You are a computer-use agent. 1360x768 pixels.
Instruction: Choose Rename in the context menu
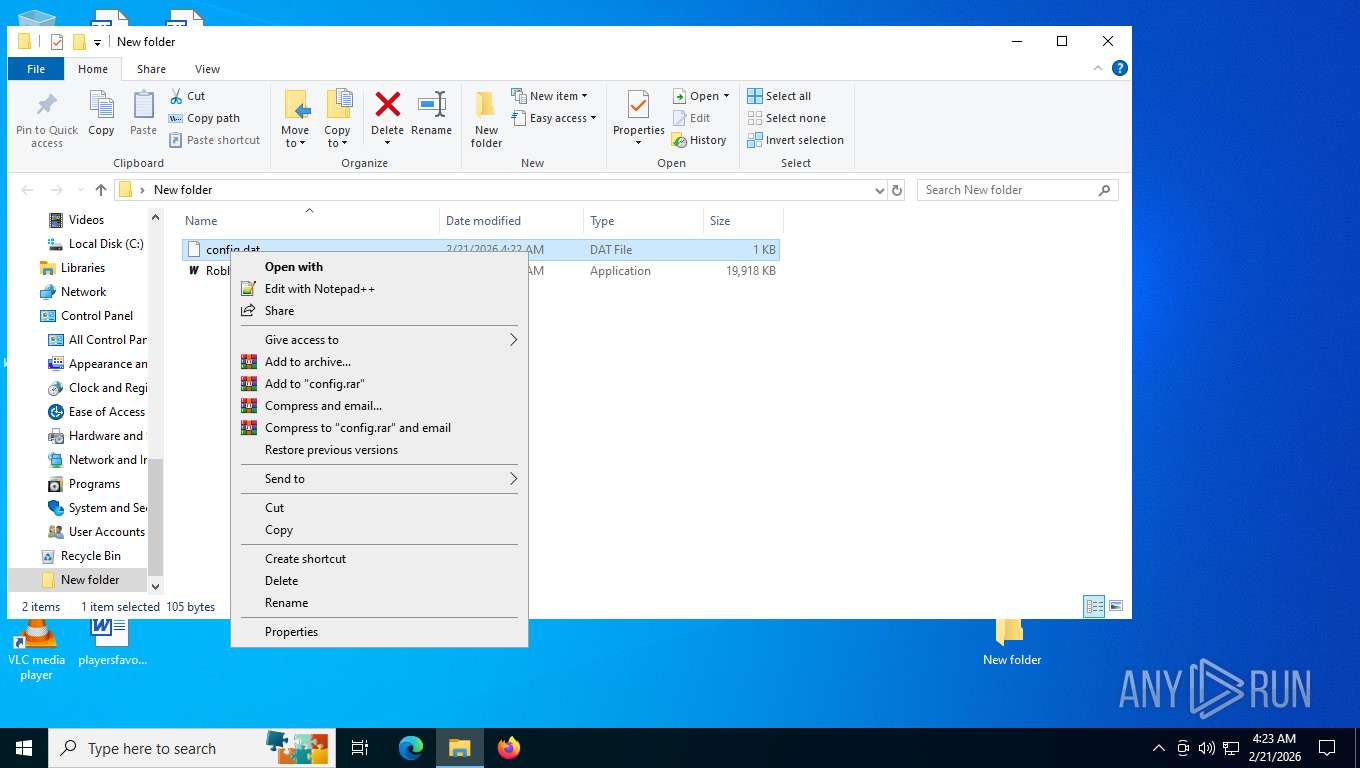[379, 603]
